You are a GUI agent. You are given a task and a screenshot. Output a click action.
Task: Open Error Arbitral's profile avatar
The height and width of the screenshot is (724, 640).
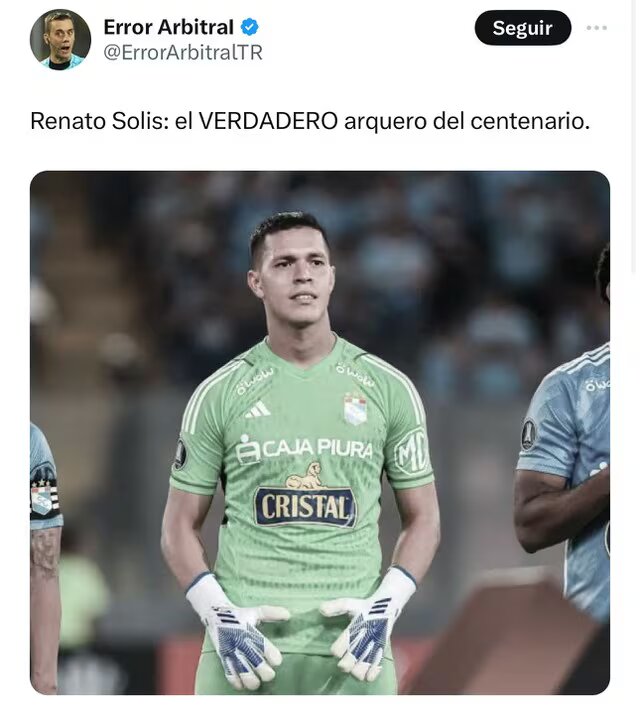(60, 40)
